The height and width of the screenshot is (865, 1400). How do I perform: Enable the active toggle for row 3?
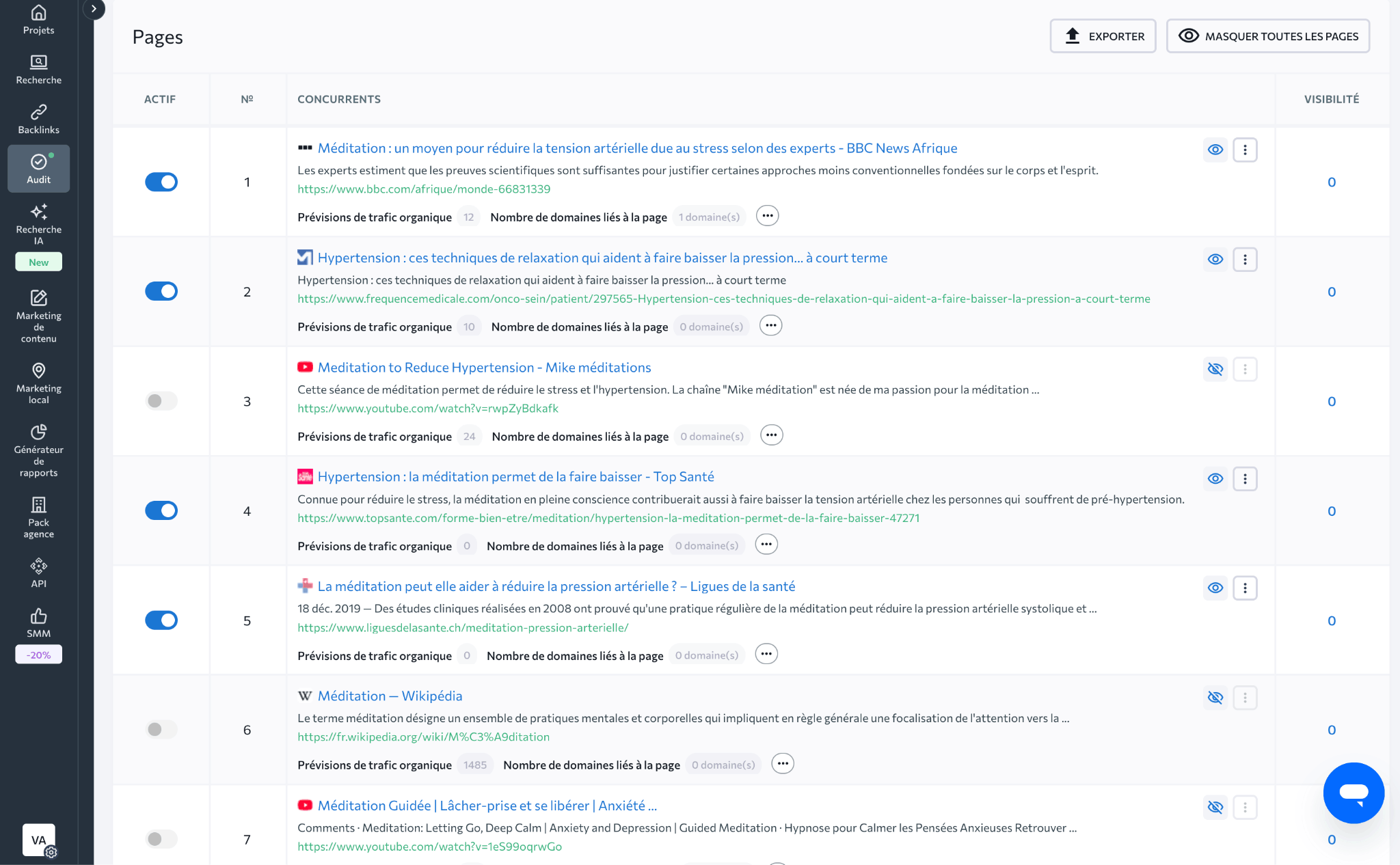161,401
